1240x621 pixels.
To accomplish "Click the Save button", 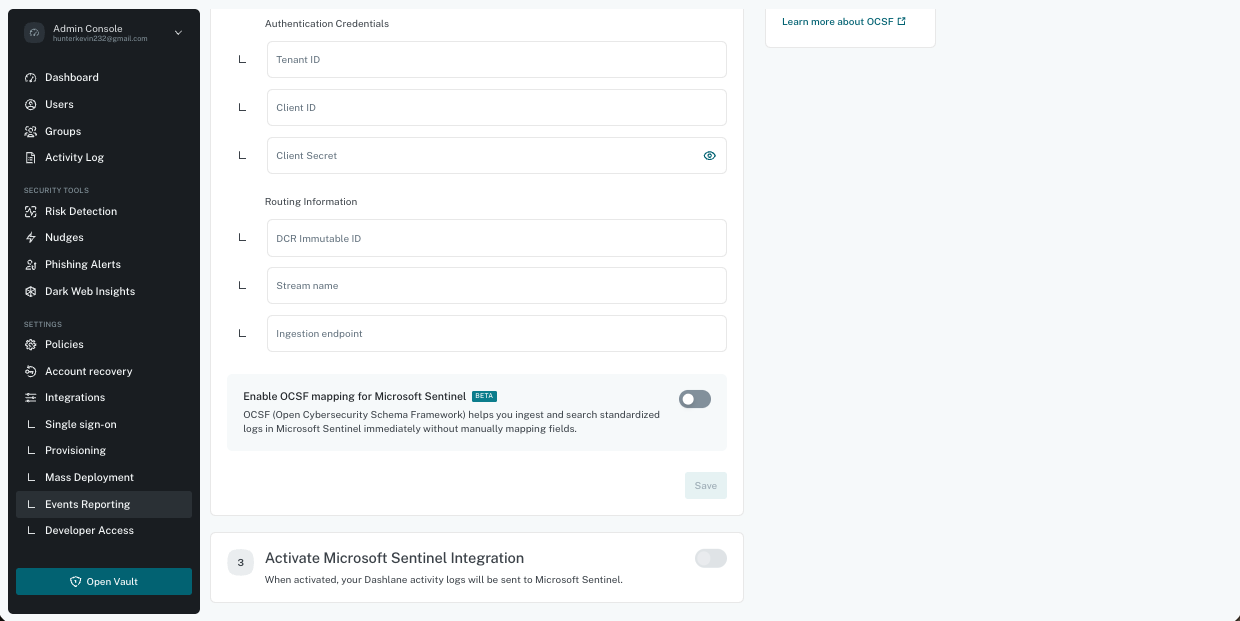I will point(706,486).
